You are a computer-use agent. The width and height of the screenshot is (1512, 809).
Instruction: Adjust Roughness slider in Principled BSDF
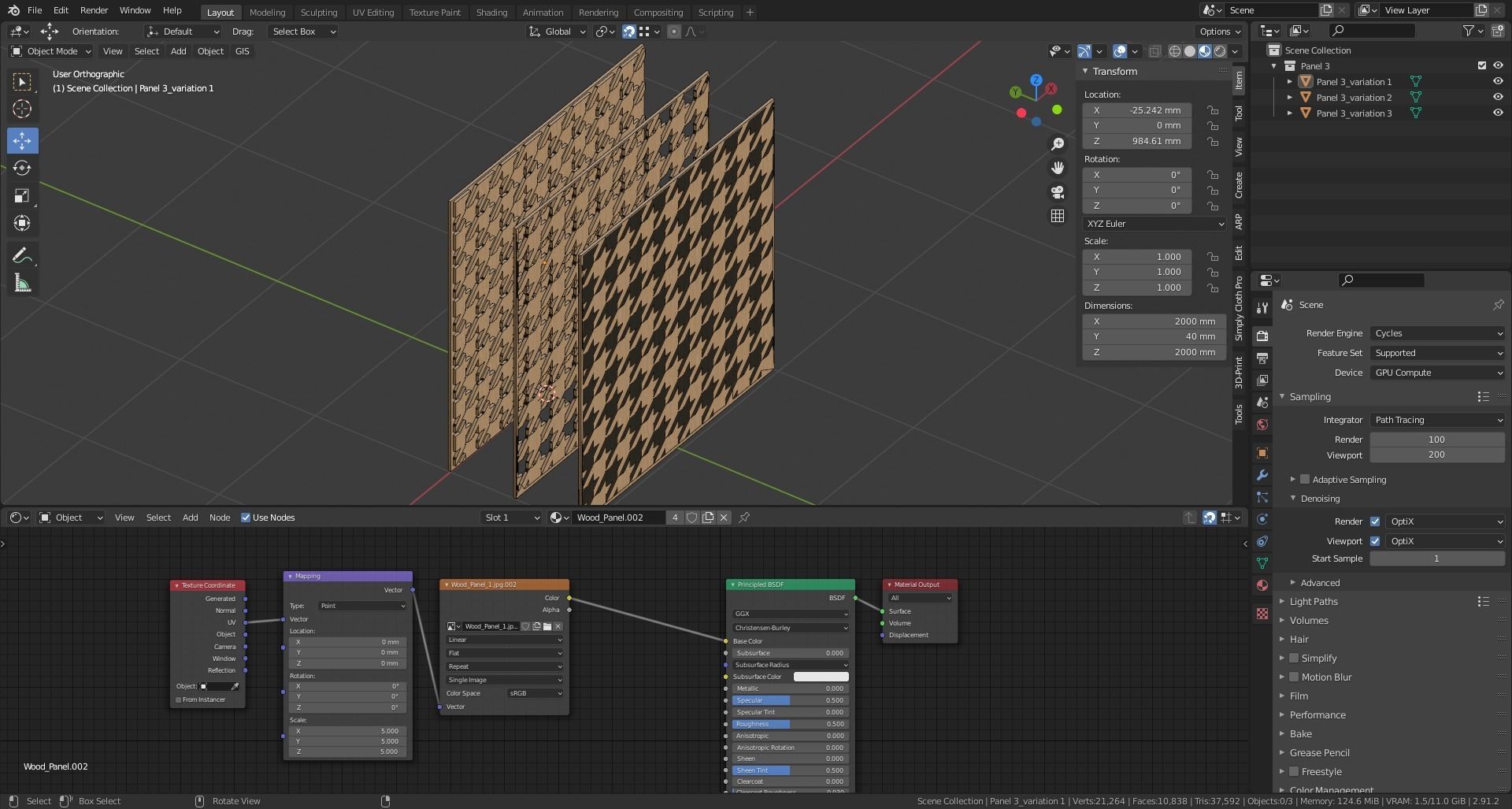[790, 724]
